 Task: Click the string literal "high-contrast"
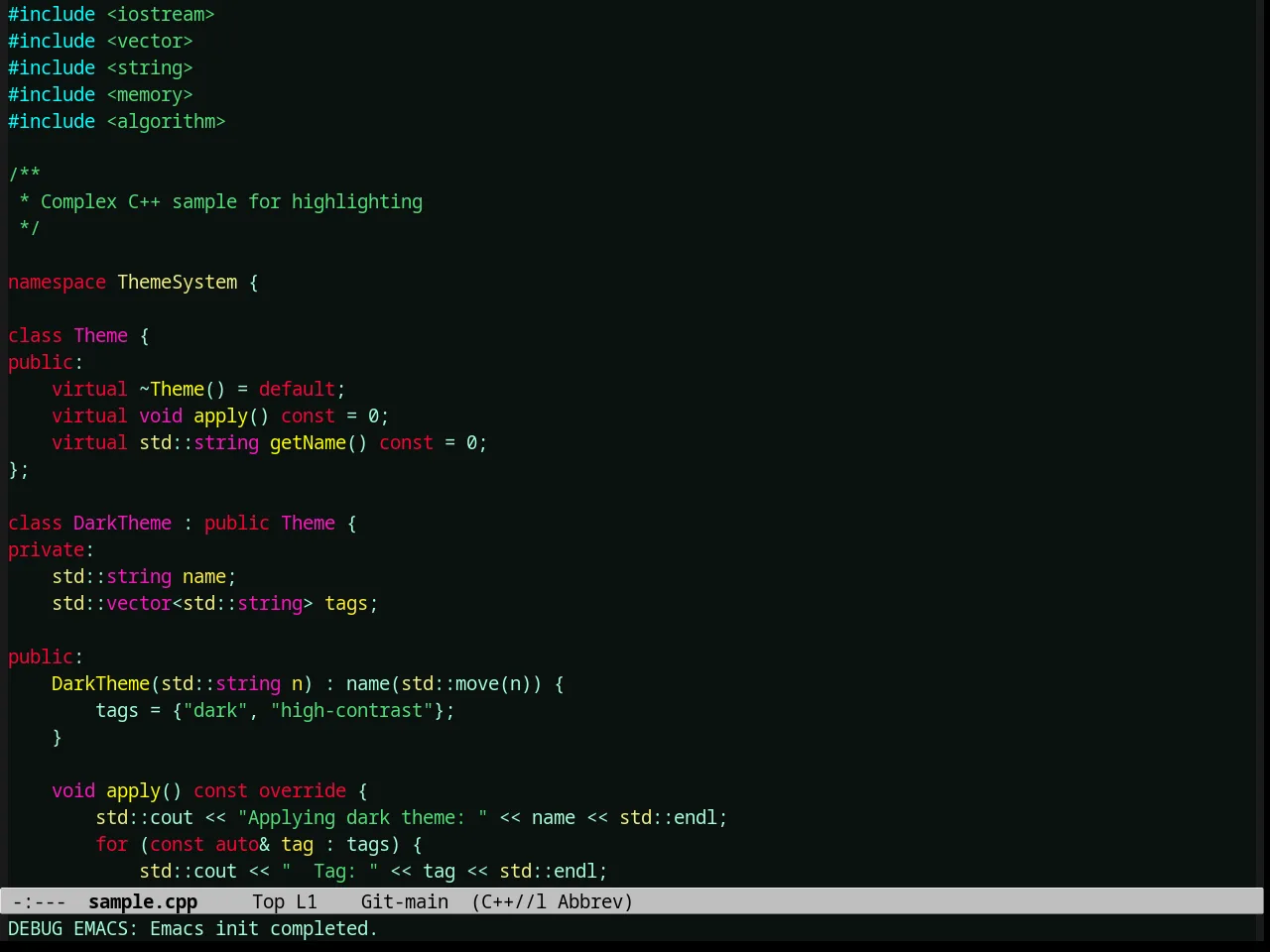click(351, 710)
